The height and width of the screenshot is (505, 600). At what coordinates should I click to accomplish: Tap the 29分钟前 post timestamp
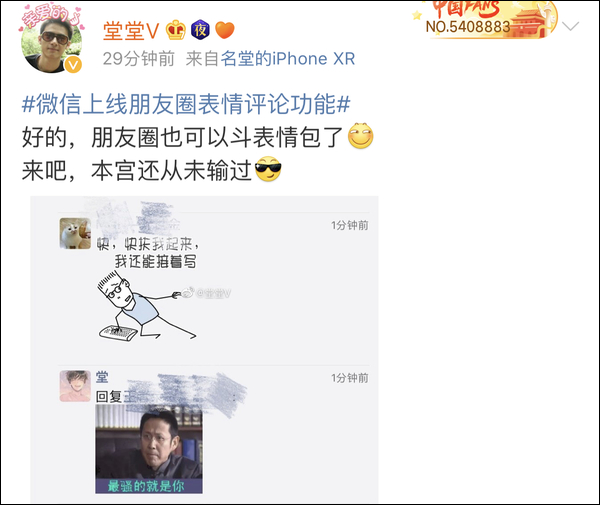click(139, 59)
